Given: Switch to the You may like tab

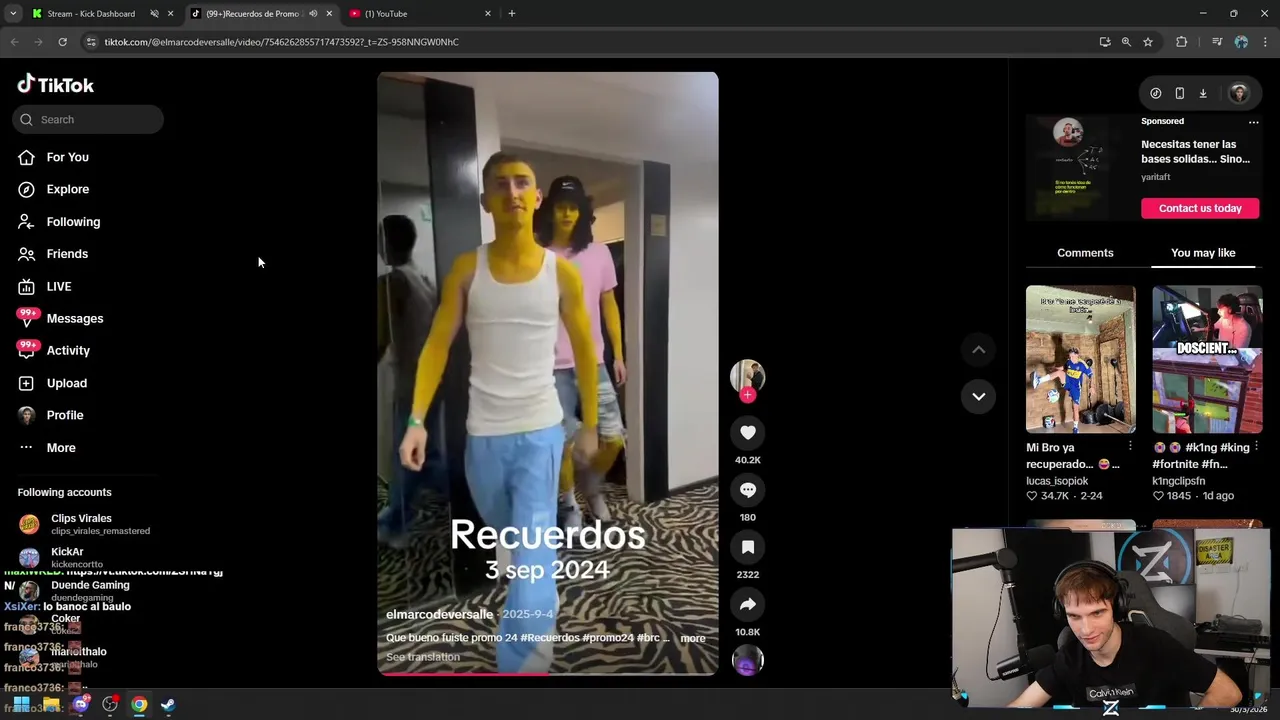Looking at the screenshot, I should coord(1203,253).
